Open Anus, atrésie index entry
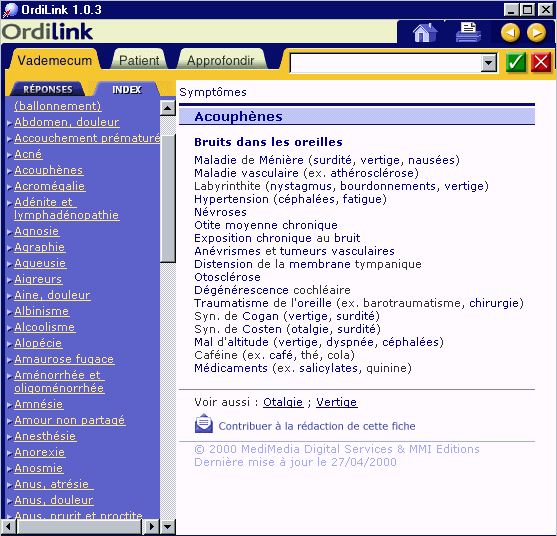This screenshot has width=557, height=536. click(x=54, y=484)
